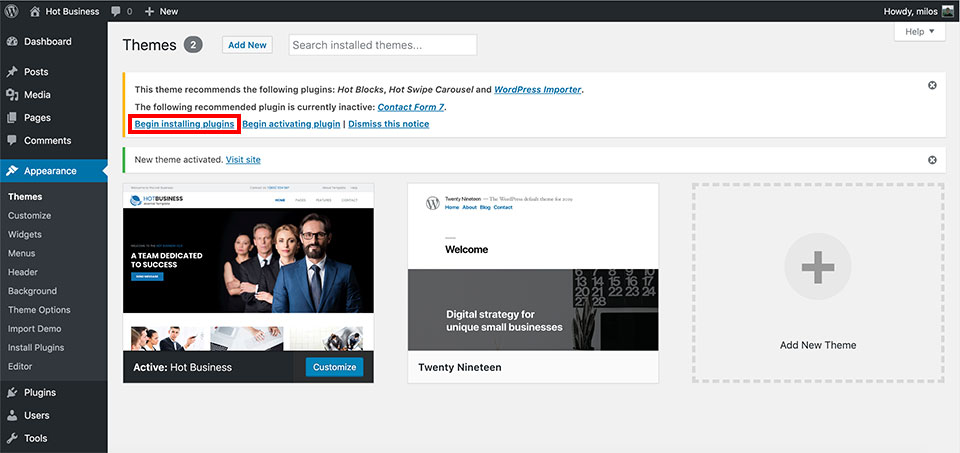
Task: Click the plus icon next to New
Action: 149,11
